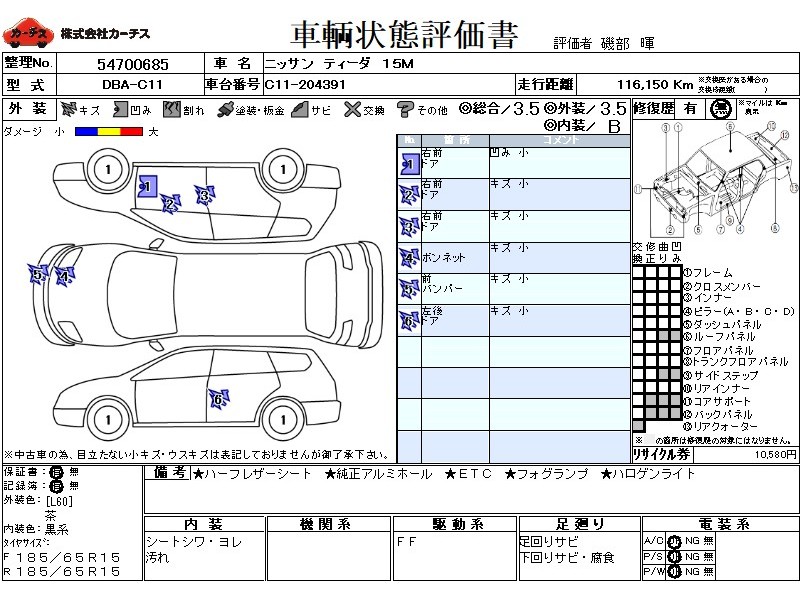This screenshot has width=800, height=600.
Task: Click the No.4 icon beside ボンネット
Action: 409,258
